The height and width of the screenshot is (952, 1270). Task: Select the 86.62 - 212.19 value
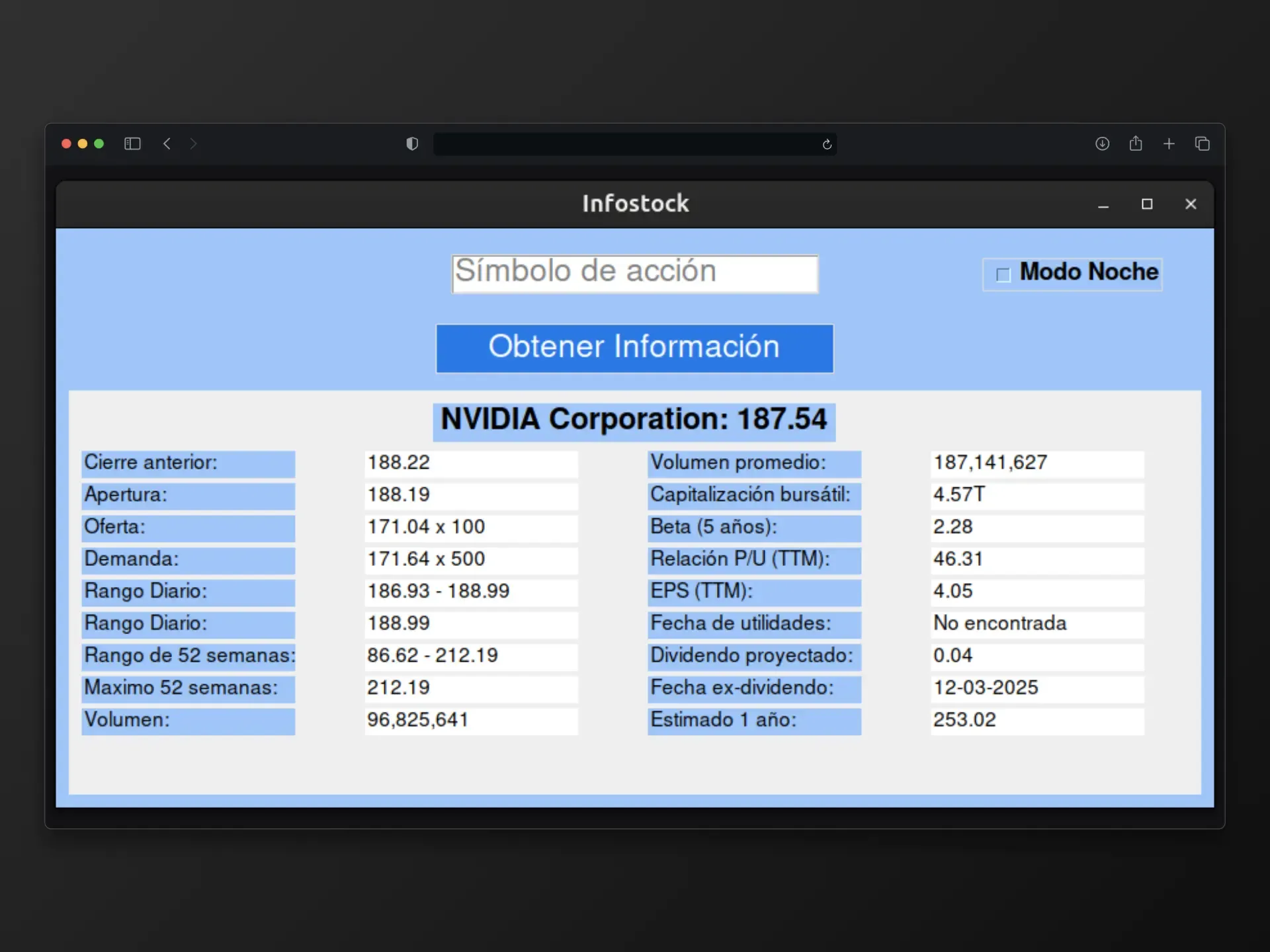[471, 657]
